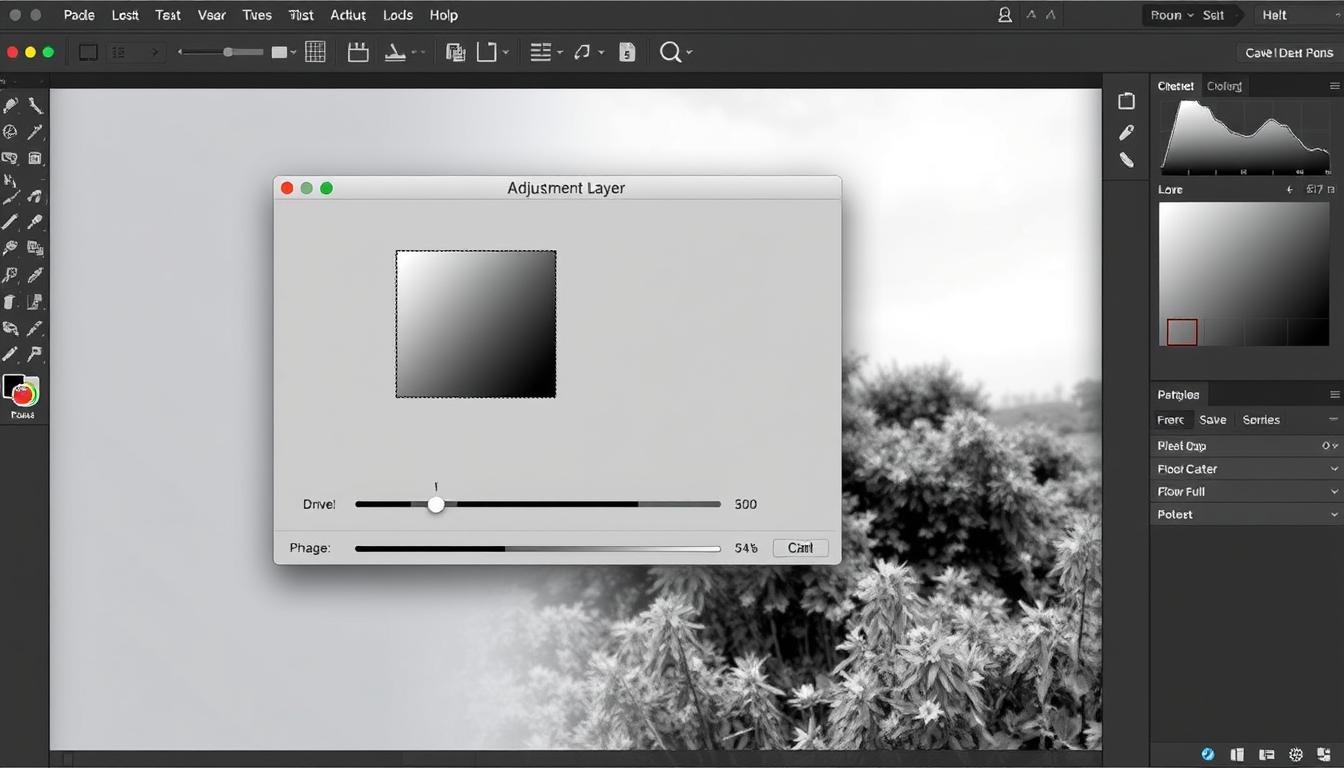1344x768 pixels.
Task: Open the Roun dropdown at top right
Action: pyautogui.click(x=1170, y=15)
